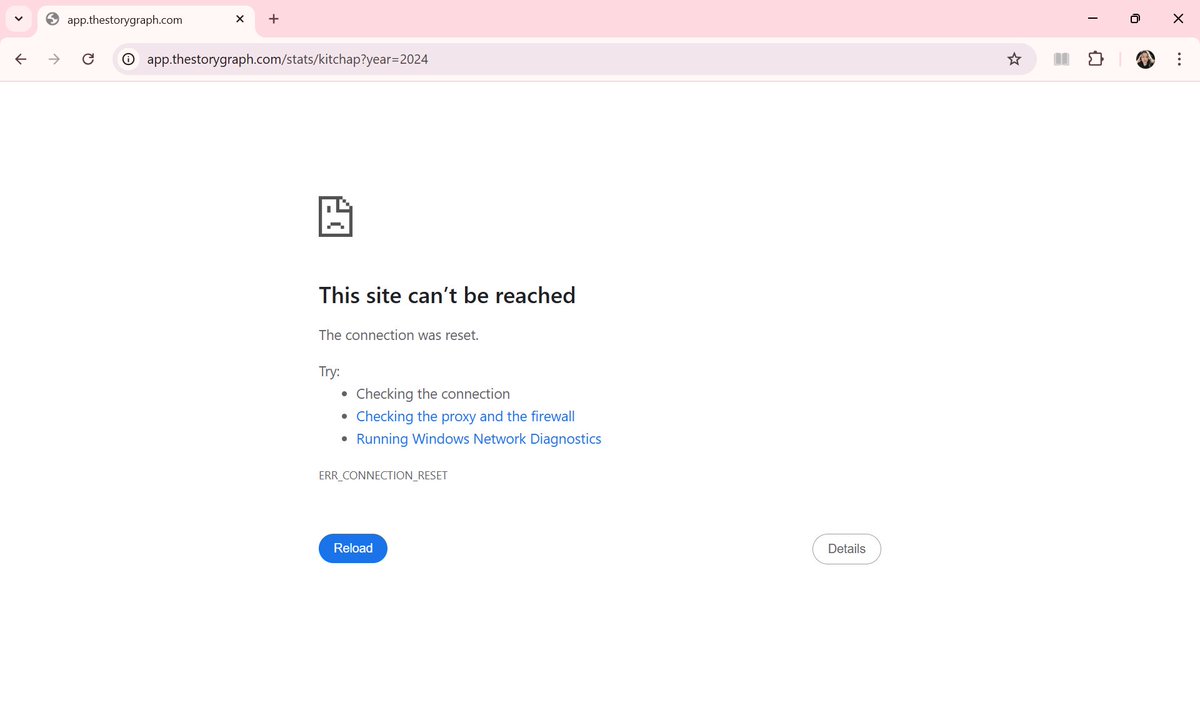Click the sad page error icon
The width and height of the screenshot is (1200, 705).
pos(336,216)
